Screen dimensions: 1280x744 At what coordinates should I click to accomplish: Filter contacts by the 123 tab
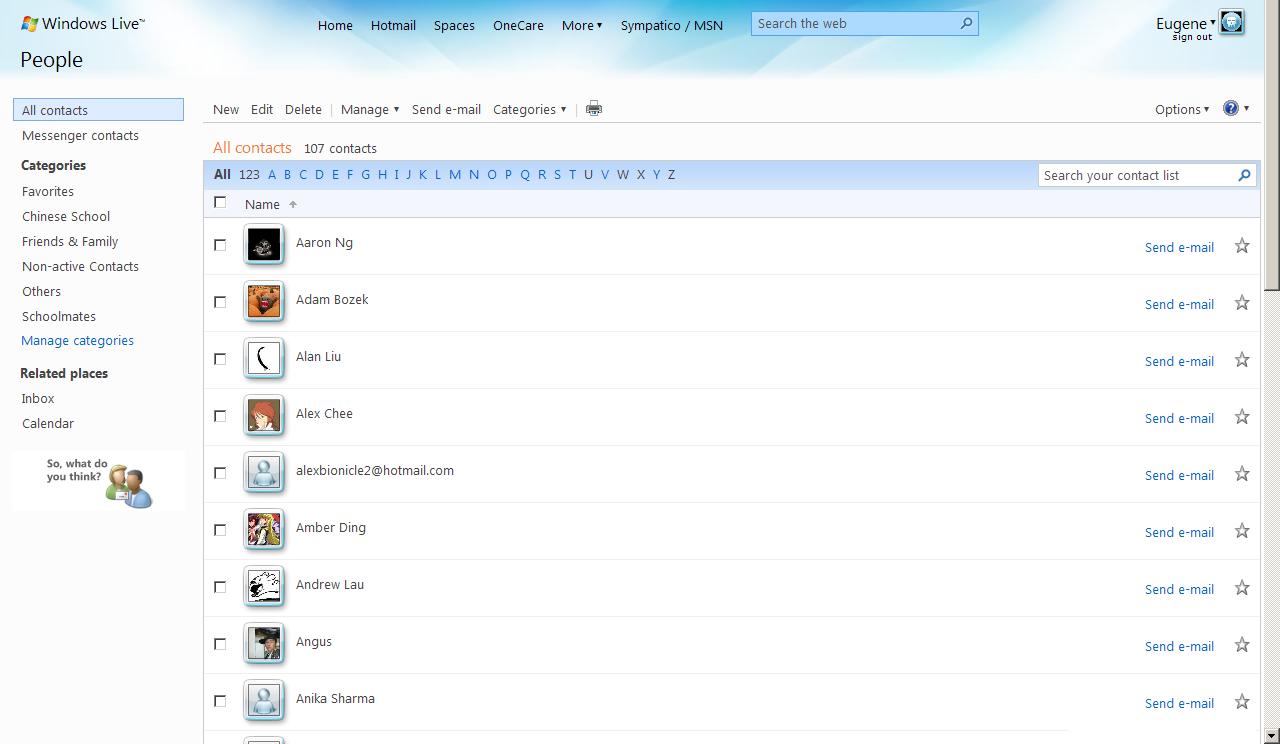tap(249, 174)
